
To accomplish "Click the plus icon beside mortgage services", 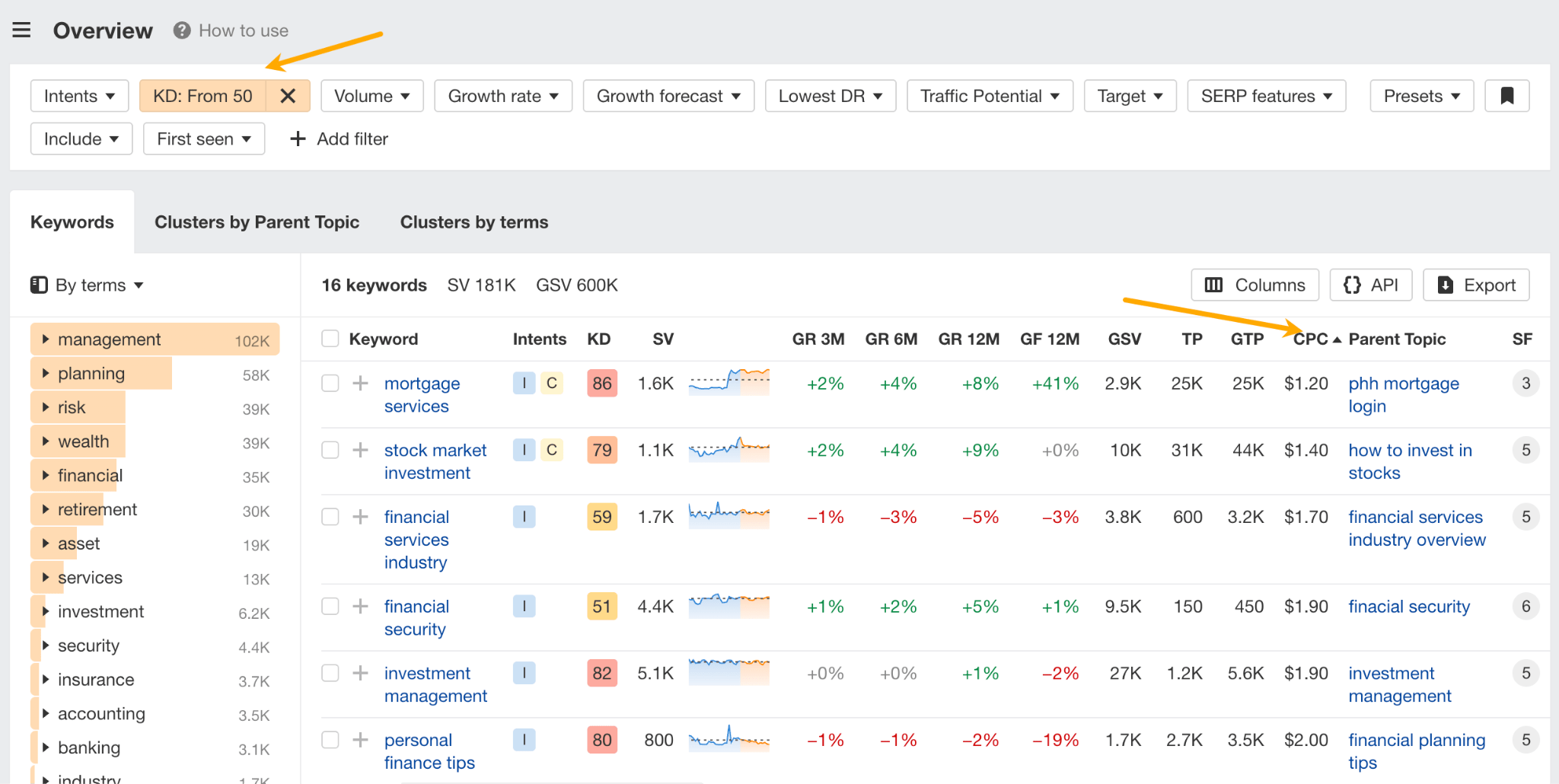I will click(x=359, y=383).
